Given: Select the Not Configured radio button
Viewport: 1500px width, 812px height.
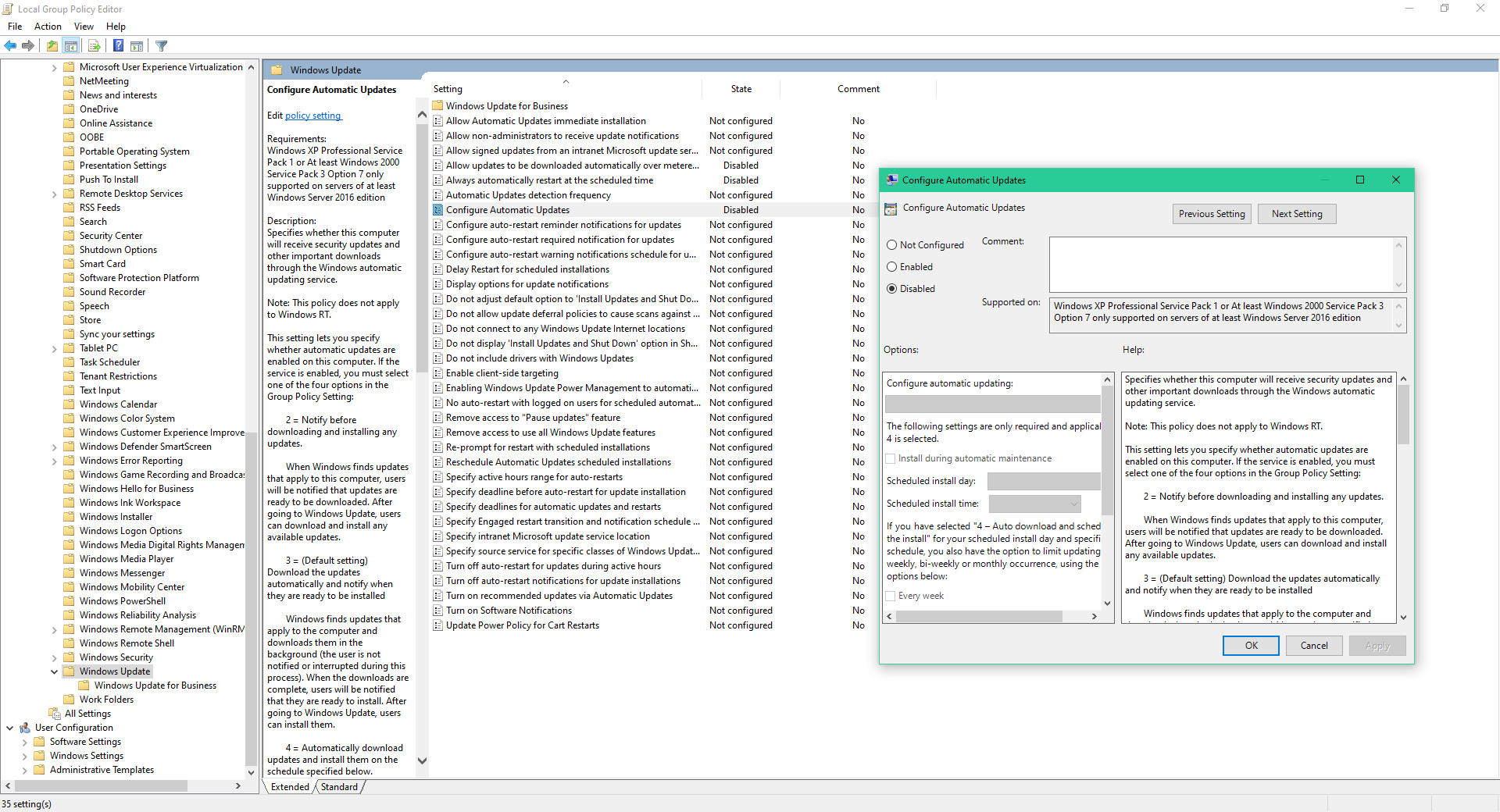Looking at the screenshot, I should pyautogui.click(x=891, y=245).
